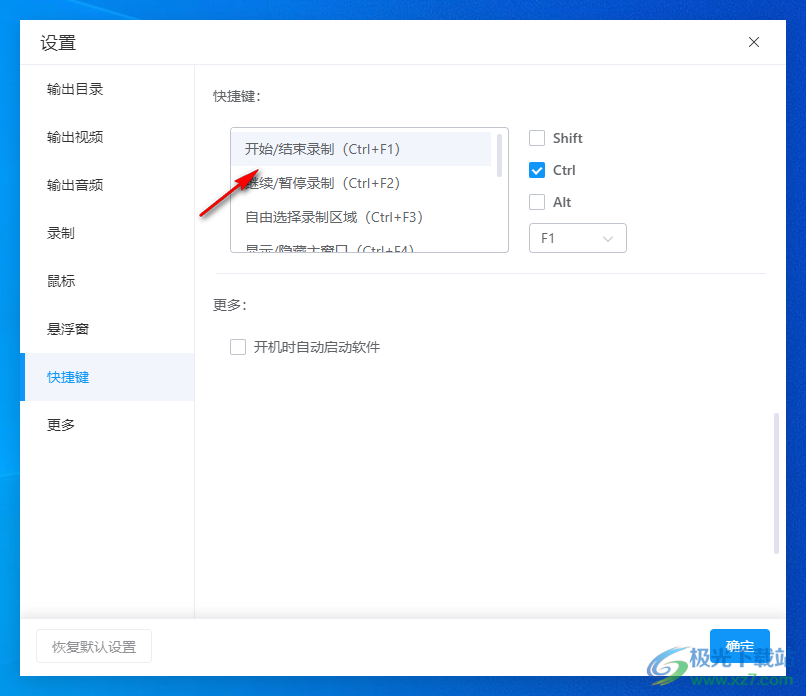
Task: Select 开始/结束录制 (Ctrl+F1) shortcut row
Action: [x=361, y=149]
